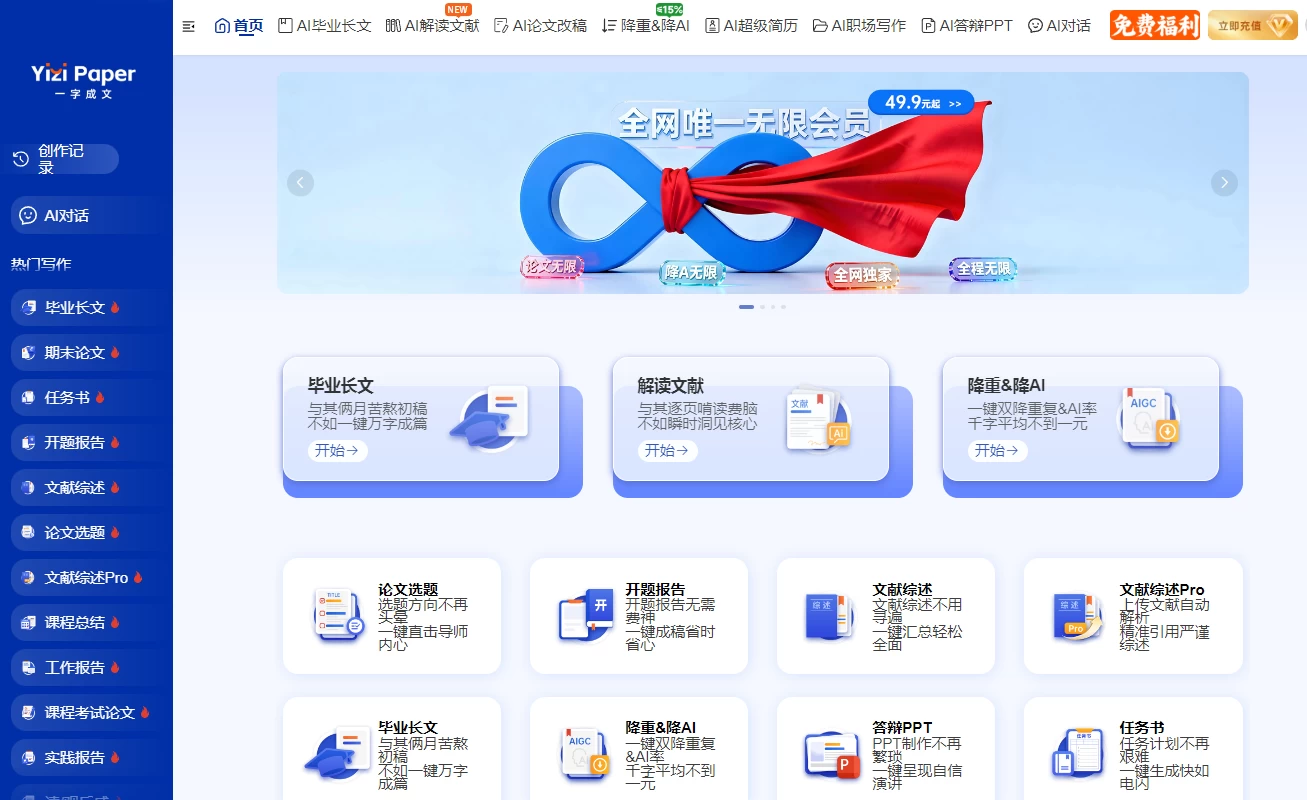1307x800 pixels.
Task: Collapse the sidebar using the hamburger icon
Action: coord(189,26)
